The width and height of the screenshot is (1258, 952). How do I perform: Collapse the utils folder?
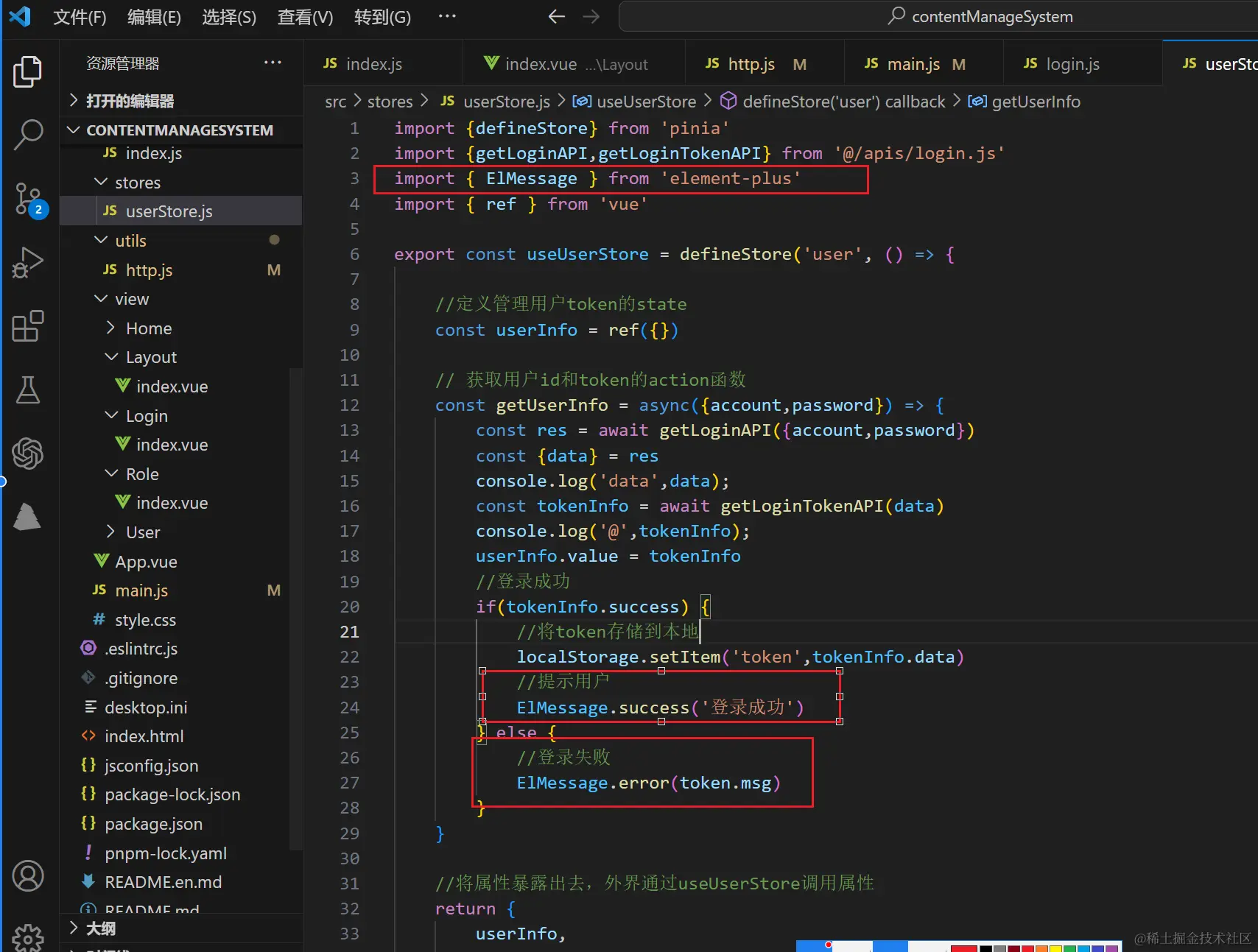tap(181, 241)
